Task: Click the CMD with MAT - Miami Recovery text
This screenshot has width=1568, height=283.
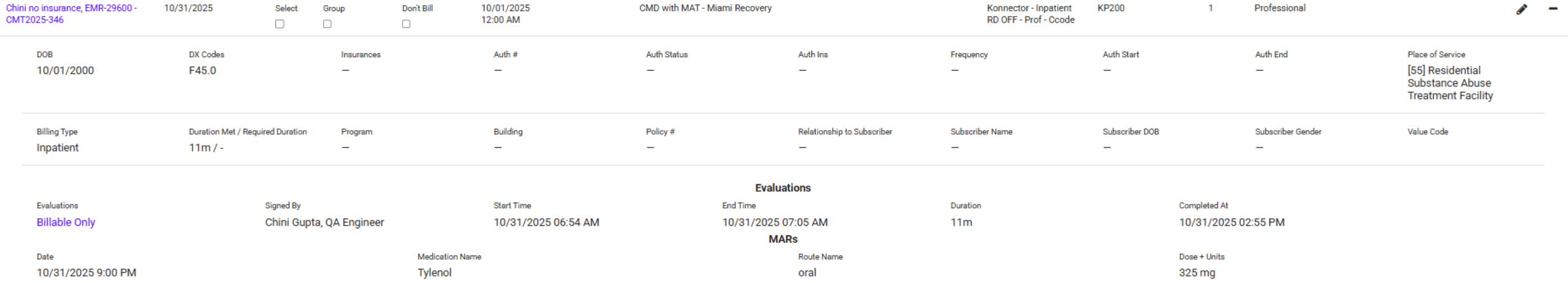Action: 705,8
